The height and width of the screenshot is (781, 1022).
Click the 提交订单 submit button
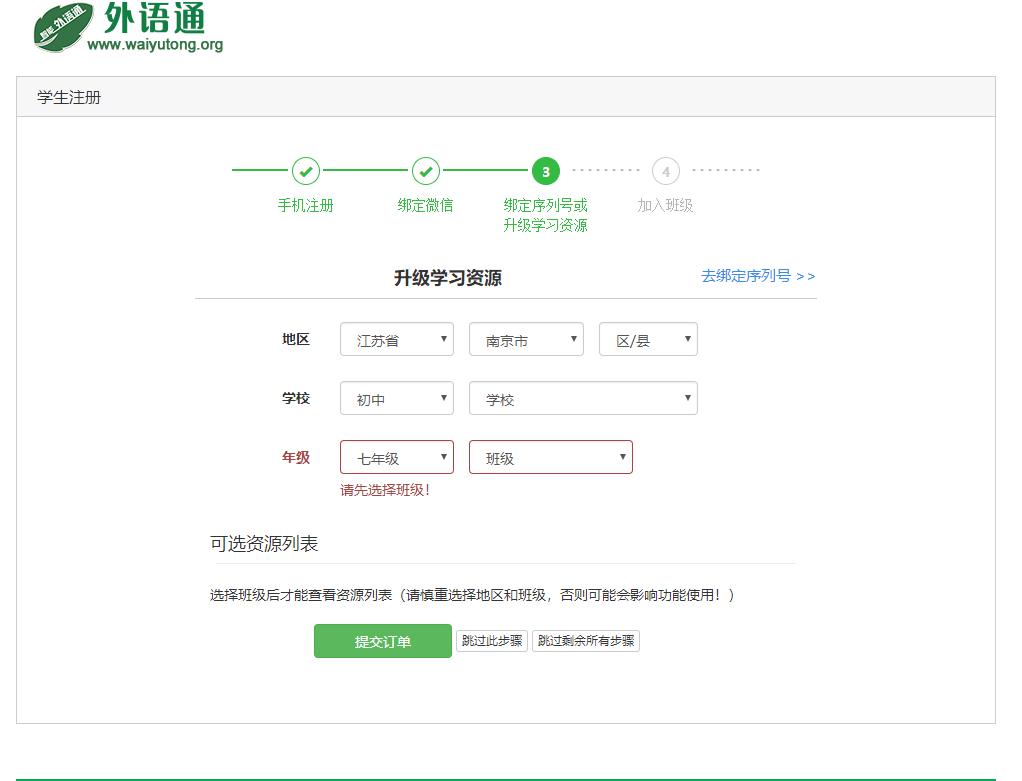pos(383,641)
